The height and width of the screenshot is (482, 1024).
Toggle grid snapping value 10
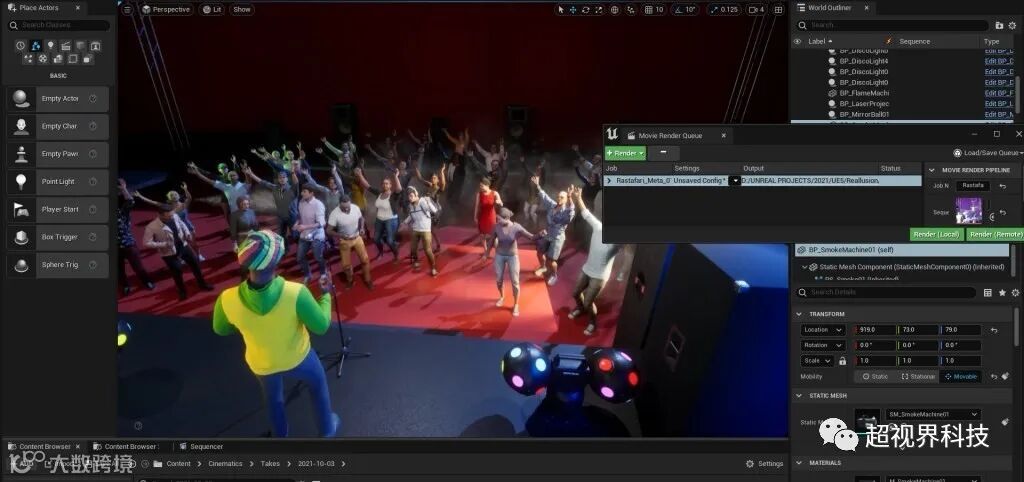(654, 10)
